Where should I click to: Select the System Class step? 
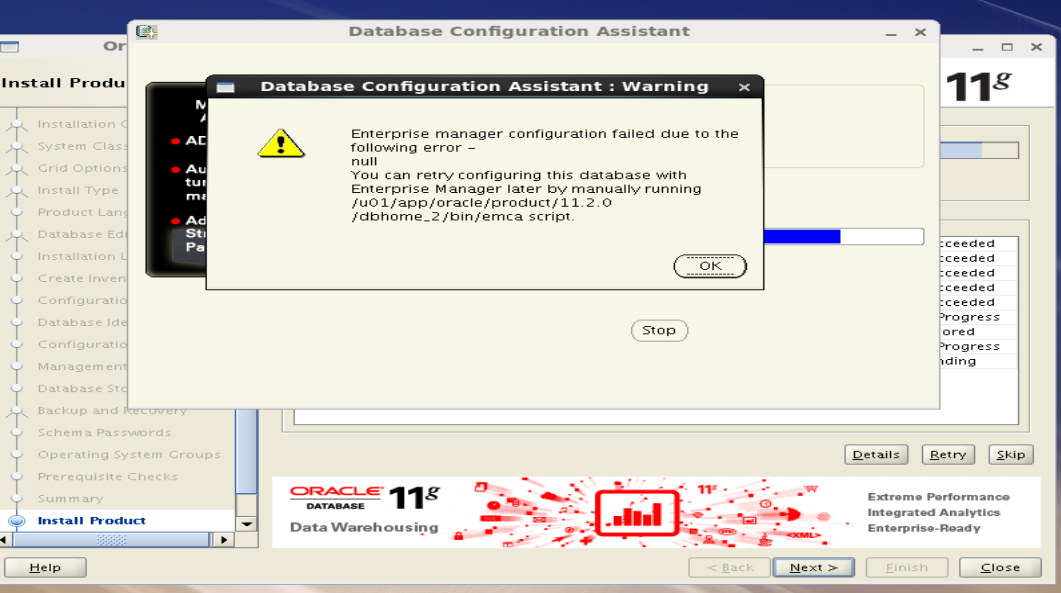pos(82,146)
